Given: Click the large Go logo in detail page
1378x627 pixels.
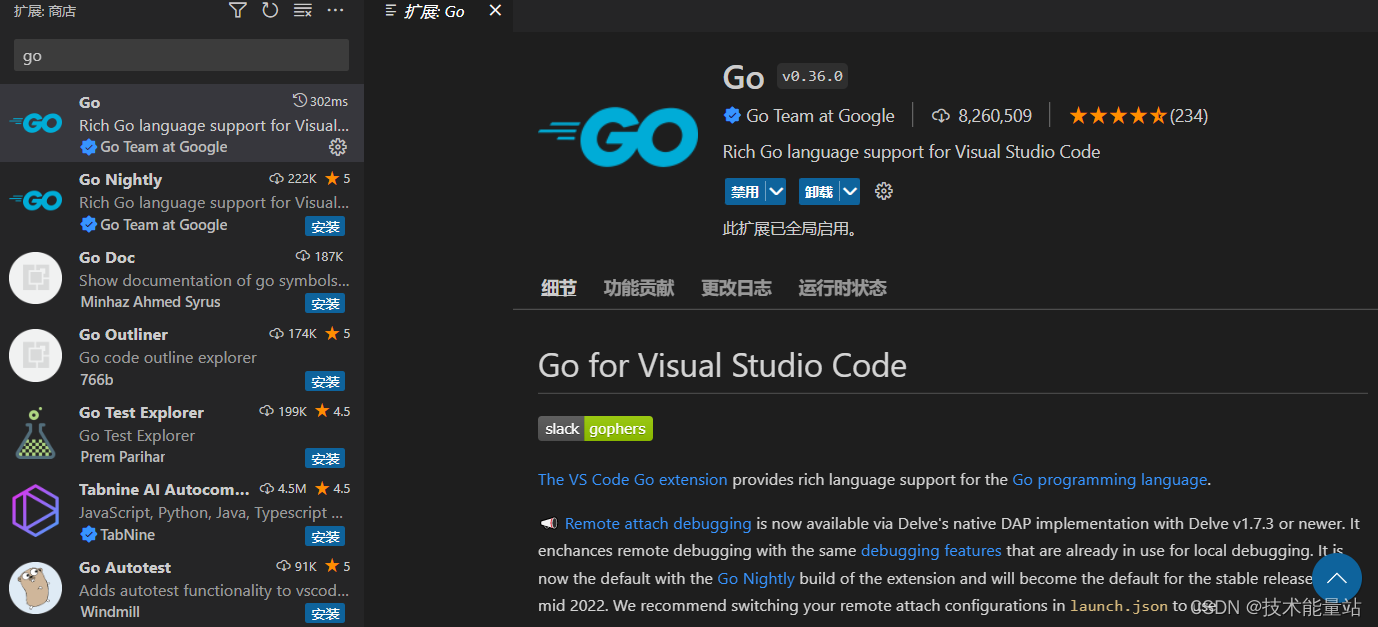Looking at the screenshot, I should point(618,136).
